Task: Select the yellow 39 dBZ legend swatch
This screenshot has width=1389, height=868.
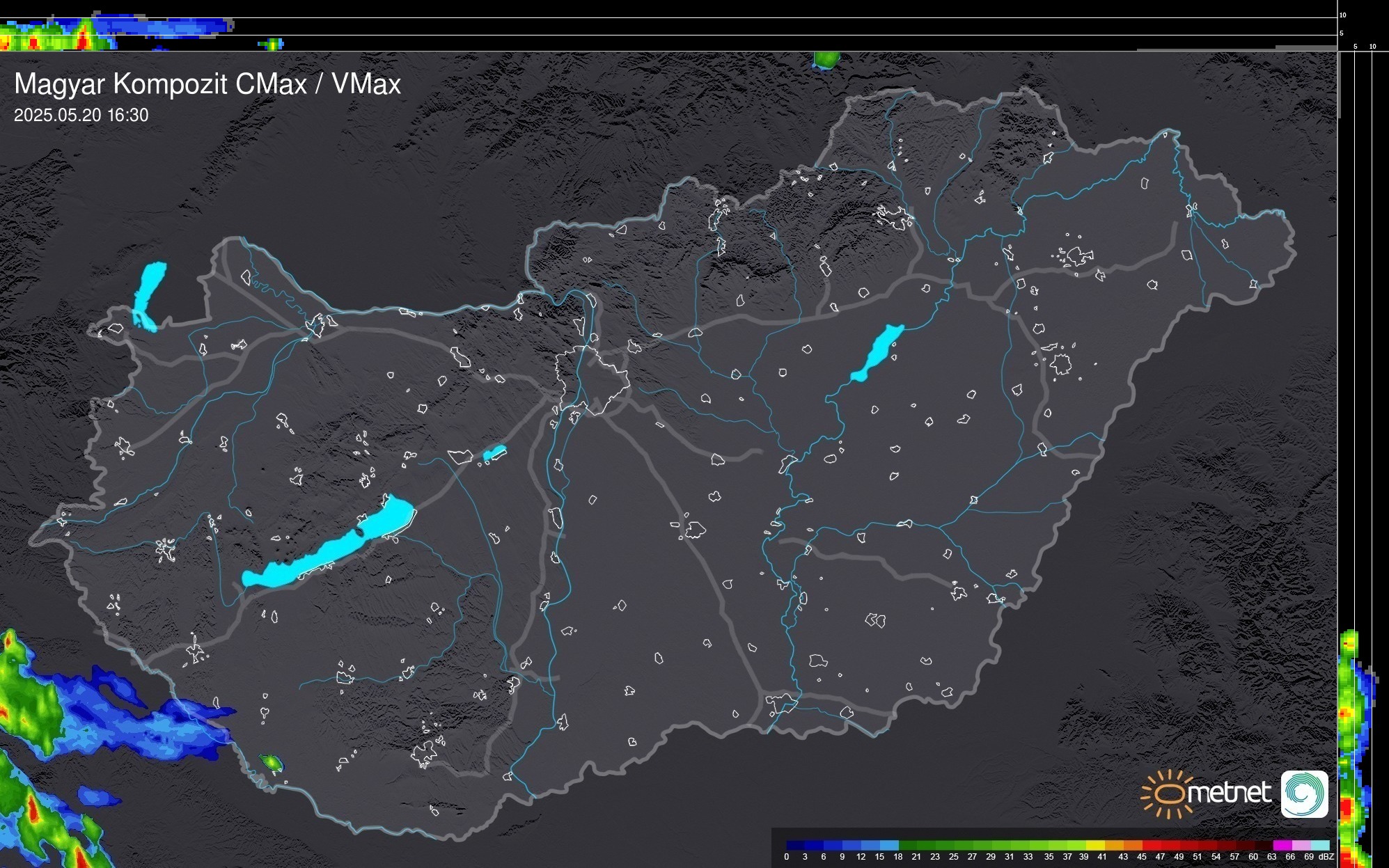Action: point(1094,845)
